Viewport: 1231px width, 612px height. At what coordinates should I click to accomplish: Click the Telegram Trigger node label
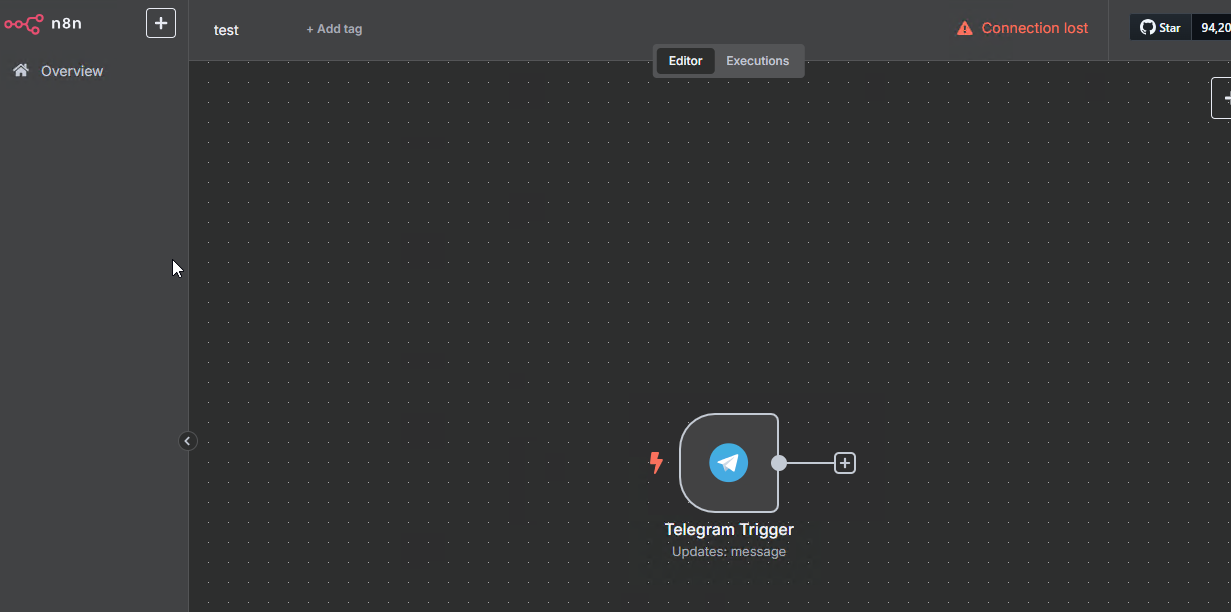coord(729,530)
